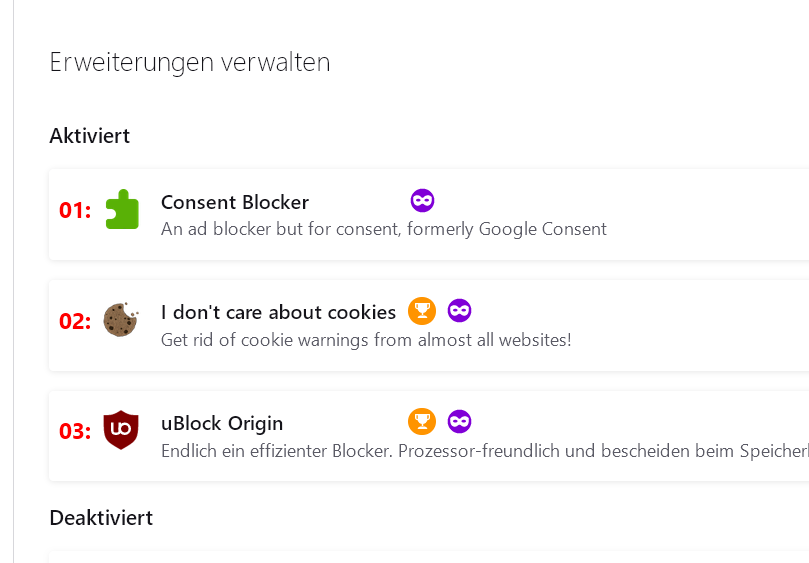Screen dimensions: 809x563
Task: Click the red 01: label
Action: pyautogui.click(x=75, y=211)
